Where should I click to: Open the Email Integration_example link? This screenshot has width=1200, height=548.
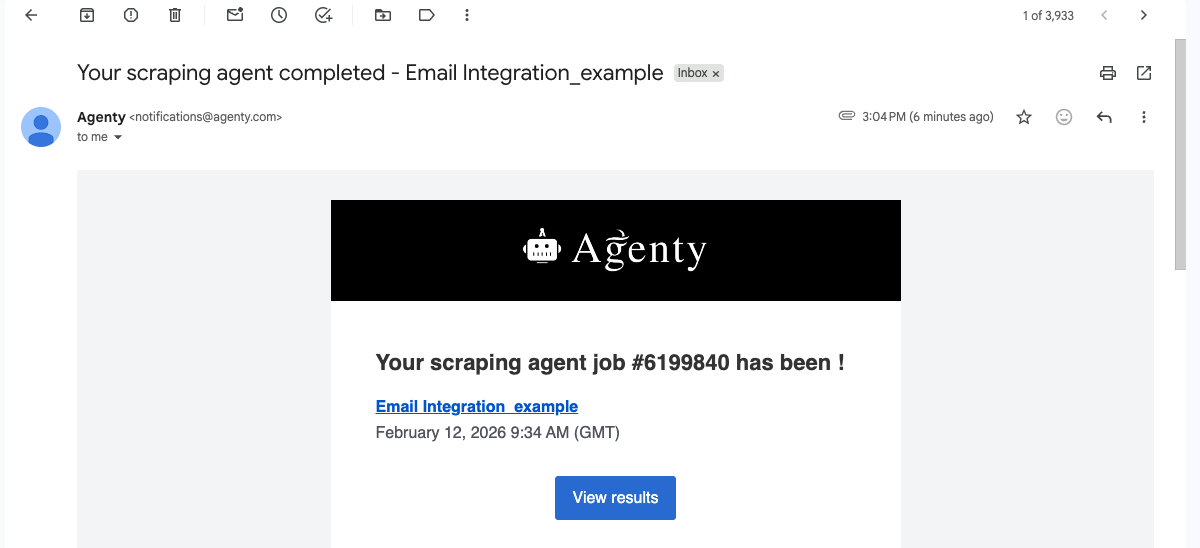pos(476,406)
